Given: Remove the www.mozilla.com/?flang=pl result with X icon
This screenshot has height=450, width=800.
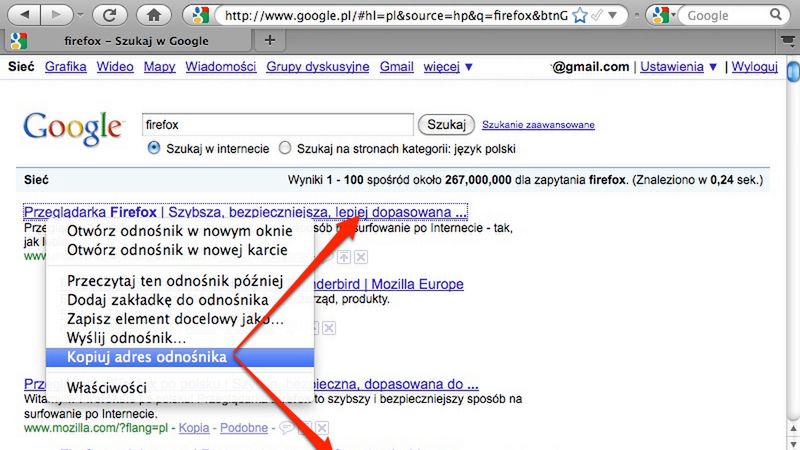Looking at the screenshot, I should click(321, 428).
